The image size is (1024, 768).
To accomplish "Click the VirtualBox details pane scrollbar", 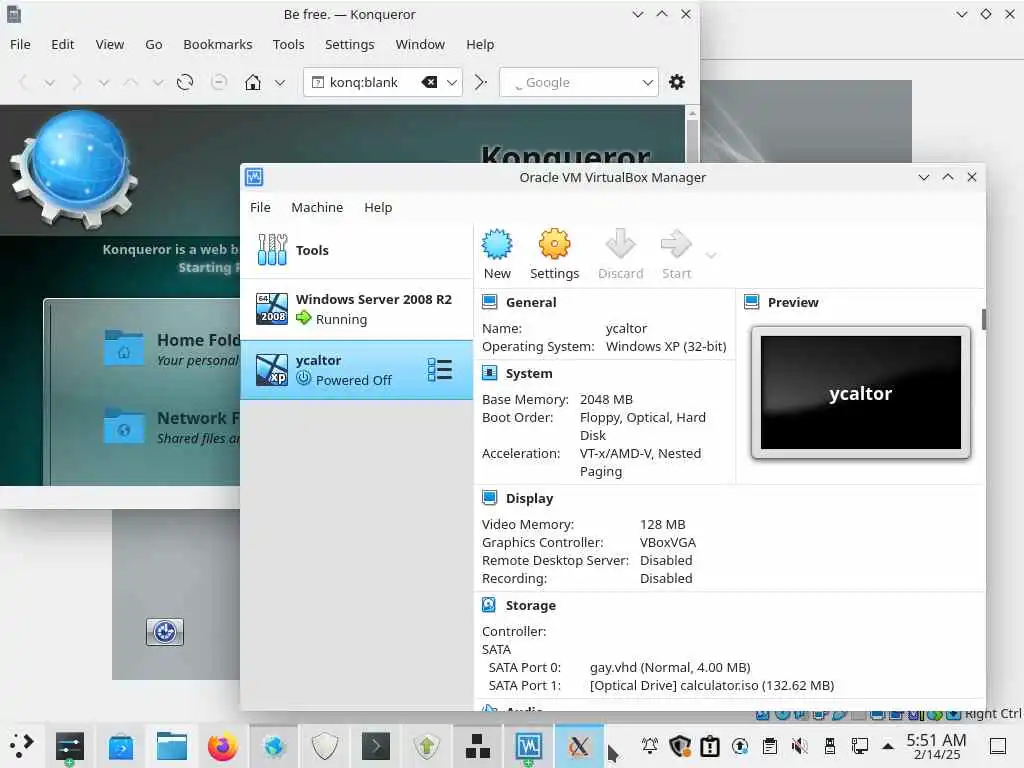I will [984, 319].
